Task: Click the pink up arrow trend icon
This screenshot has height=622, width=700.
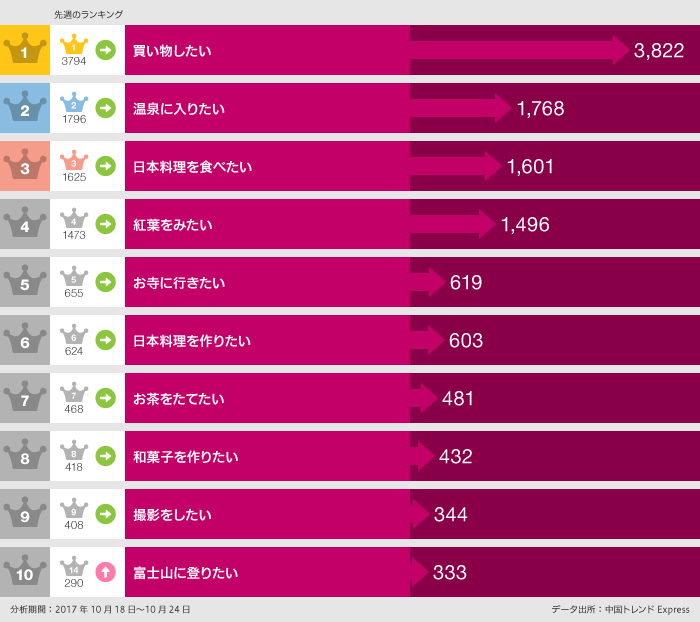Action: pyautogui.click(x=105, y=572)
